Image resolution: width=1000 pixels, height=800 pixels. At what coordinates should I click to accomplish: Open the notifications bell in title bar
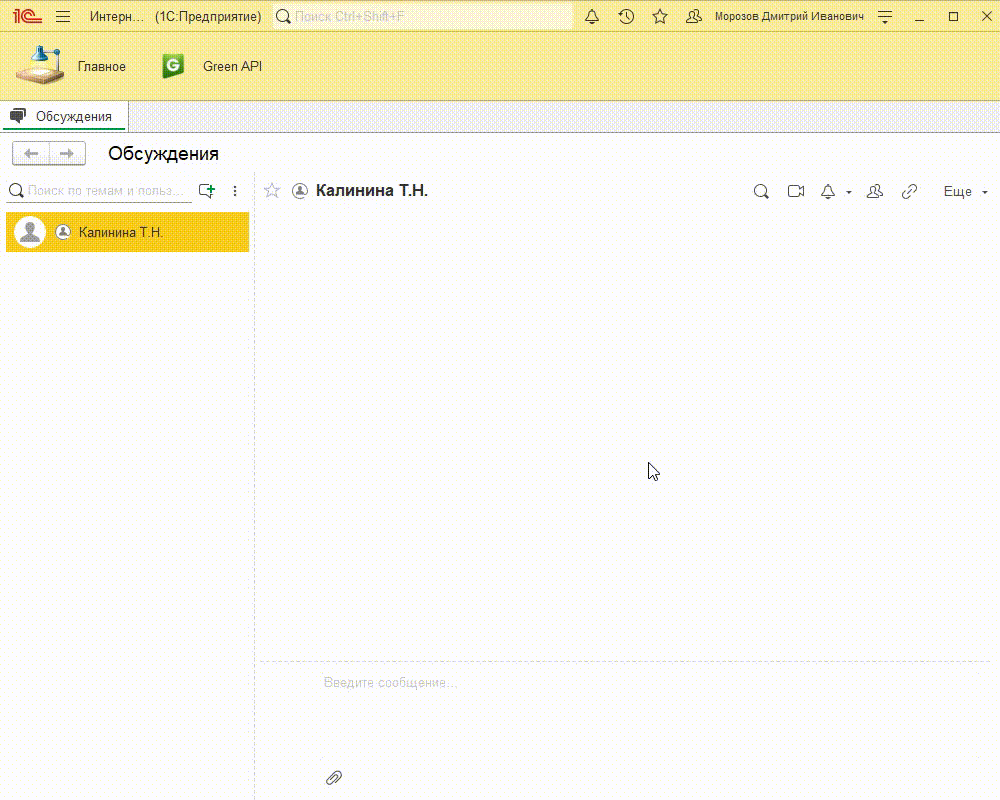(592, 17)
